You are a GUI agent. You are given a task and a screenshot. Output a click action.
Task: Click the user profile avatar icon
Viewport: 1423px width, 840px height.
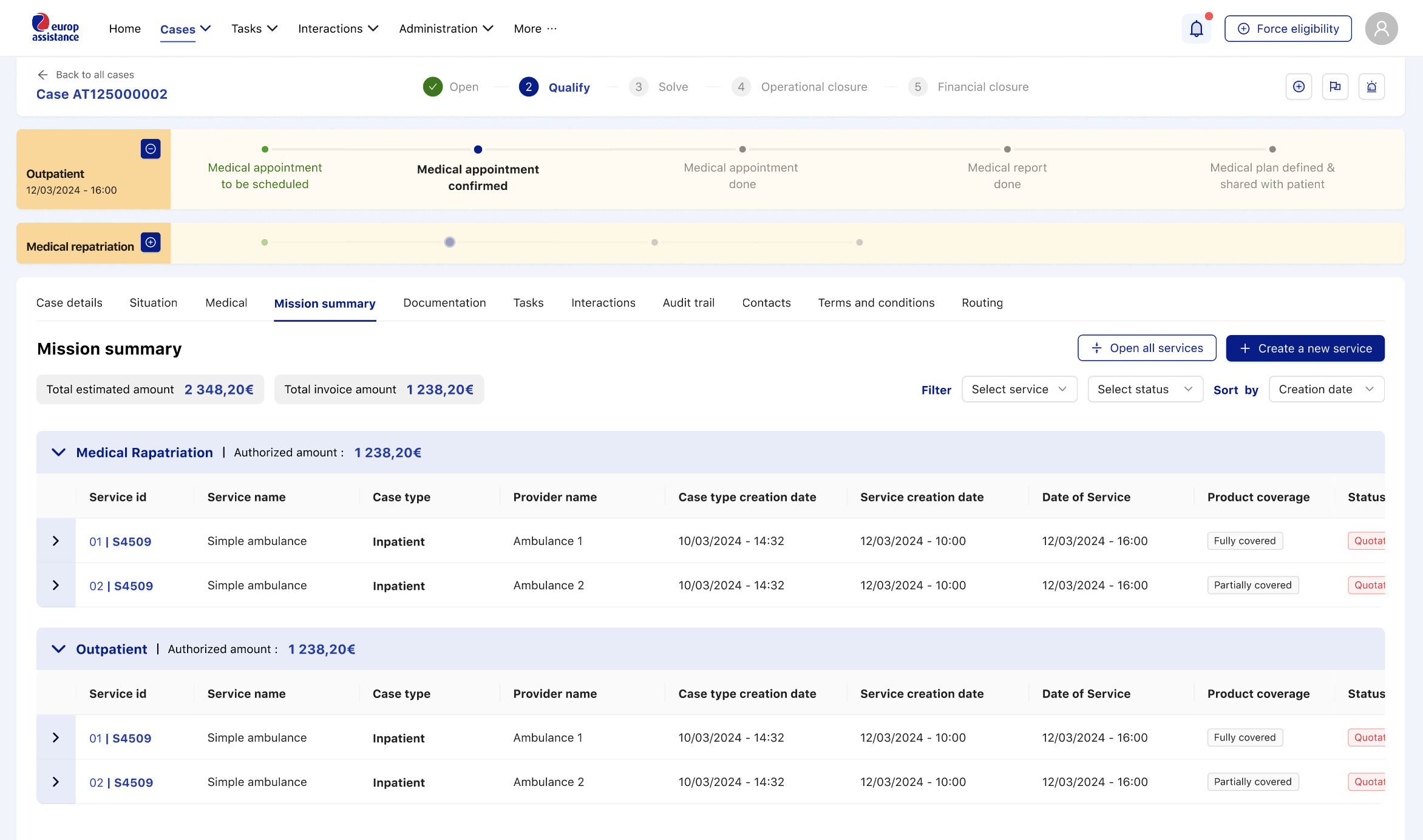pos(1381,29)
